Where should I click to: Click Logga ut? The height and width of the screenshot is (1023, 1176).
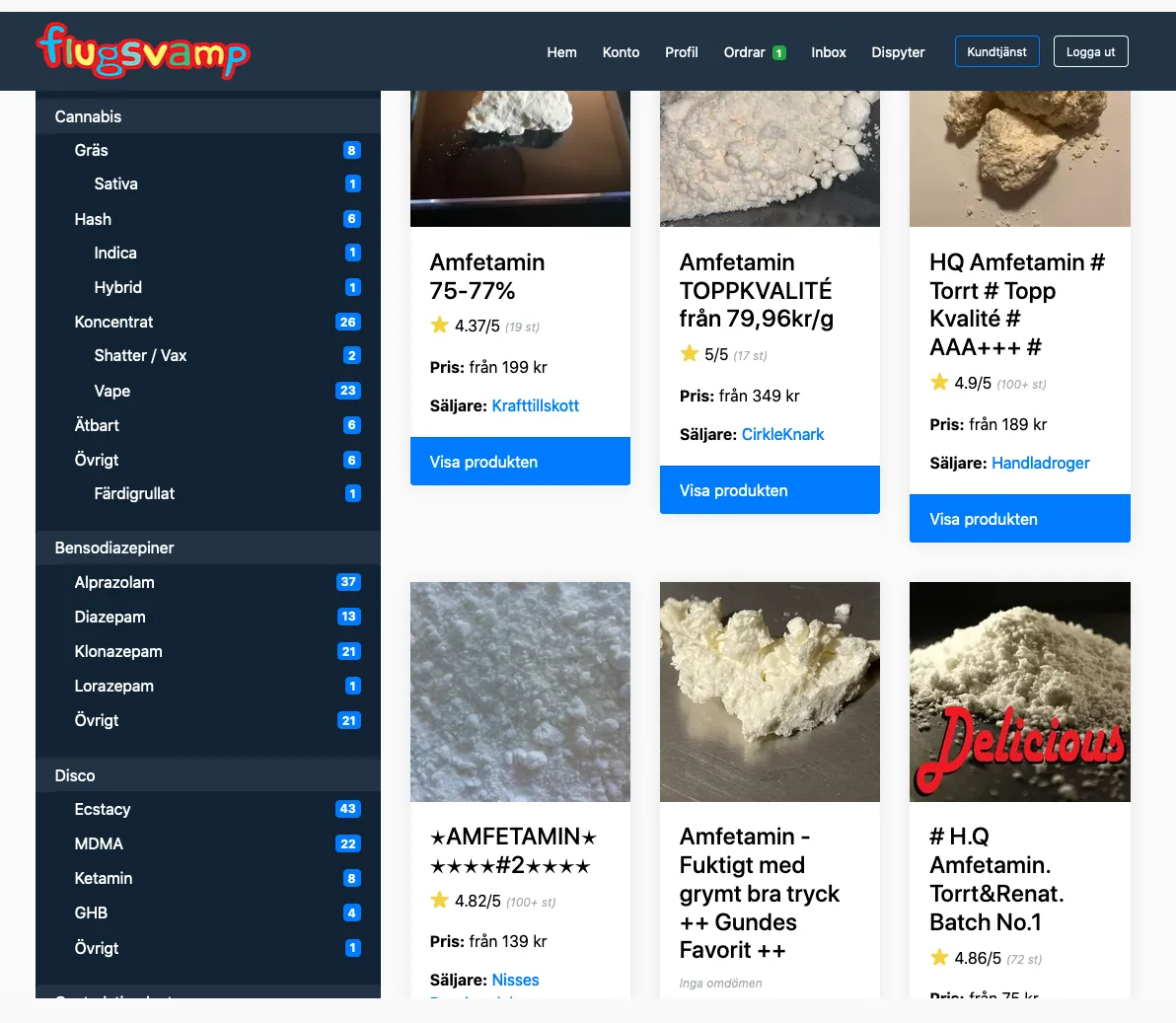1090,51
